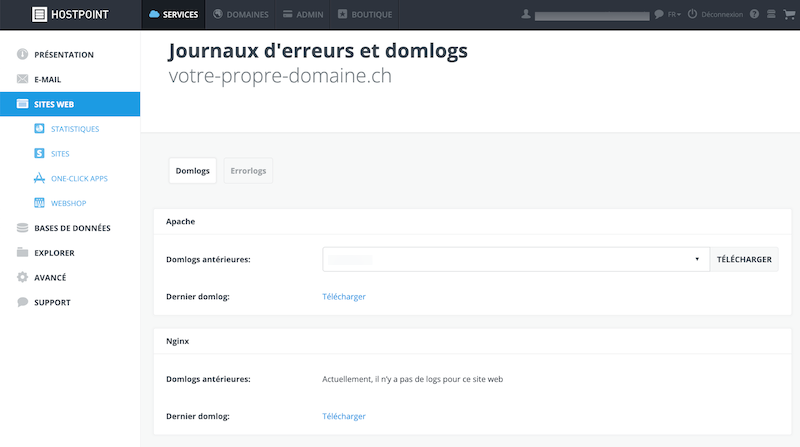800x447 pixels.
Task: Go to the Boutique section
Action: [x=365, y=14]
